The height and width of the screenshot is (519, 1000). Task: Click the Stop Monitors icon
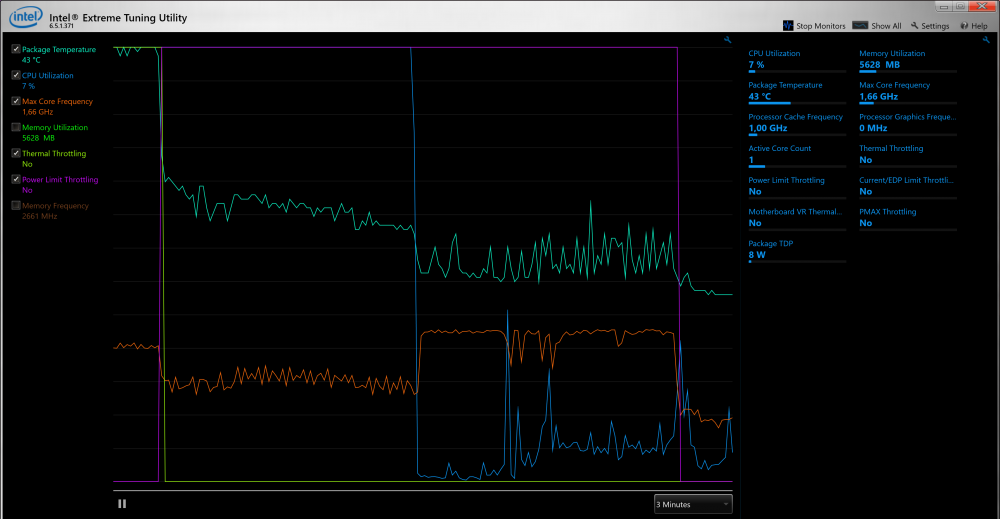click(x=788, y=26)
